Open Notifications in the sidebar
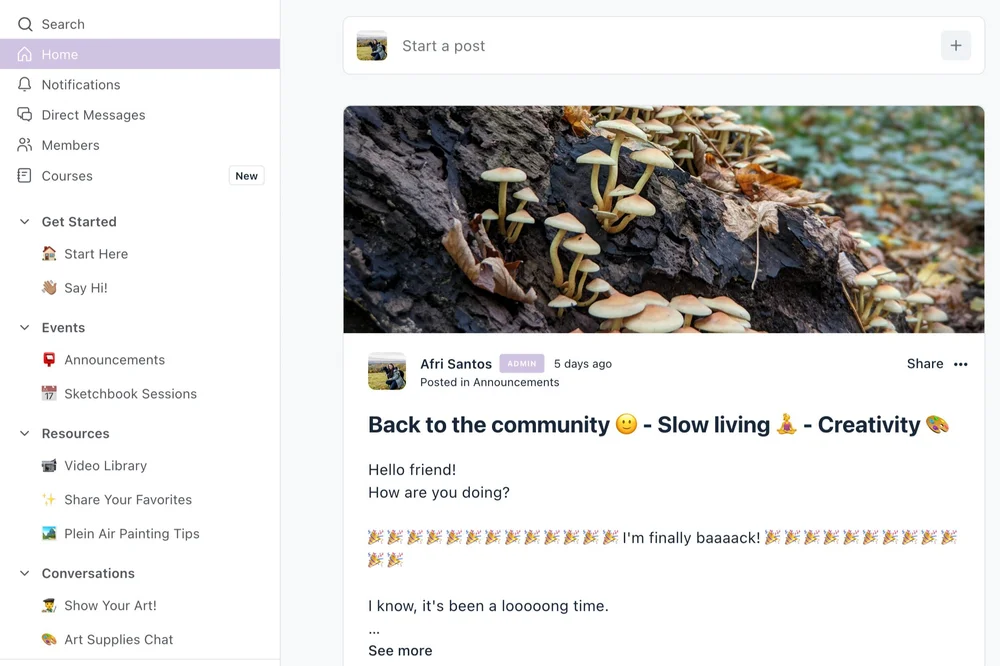Image resolution: width=1000 pixels, height=666 pixels. coord(140,84)
